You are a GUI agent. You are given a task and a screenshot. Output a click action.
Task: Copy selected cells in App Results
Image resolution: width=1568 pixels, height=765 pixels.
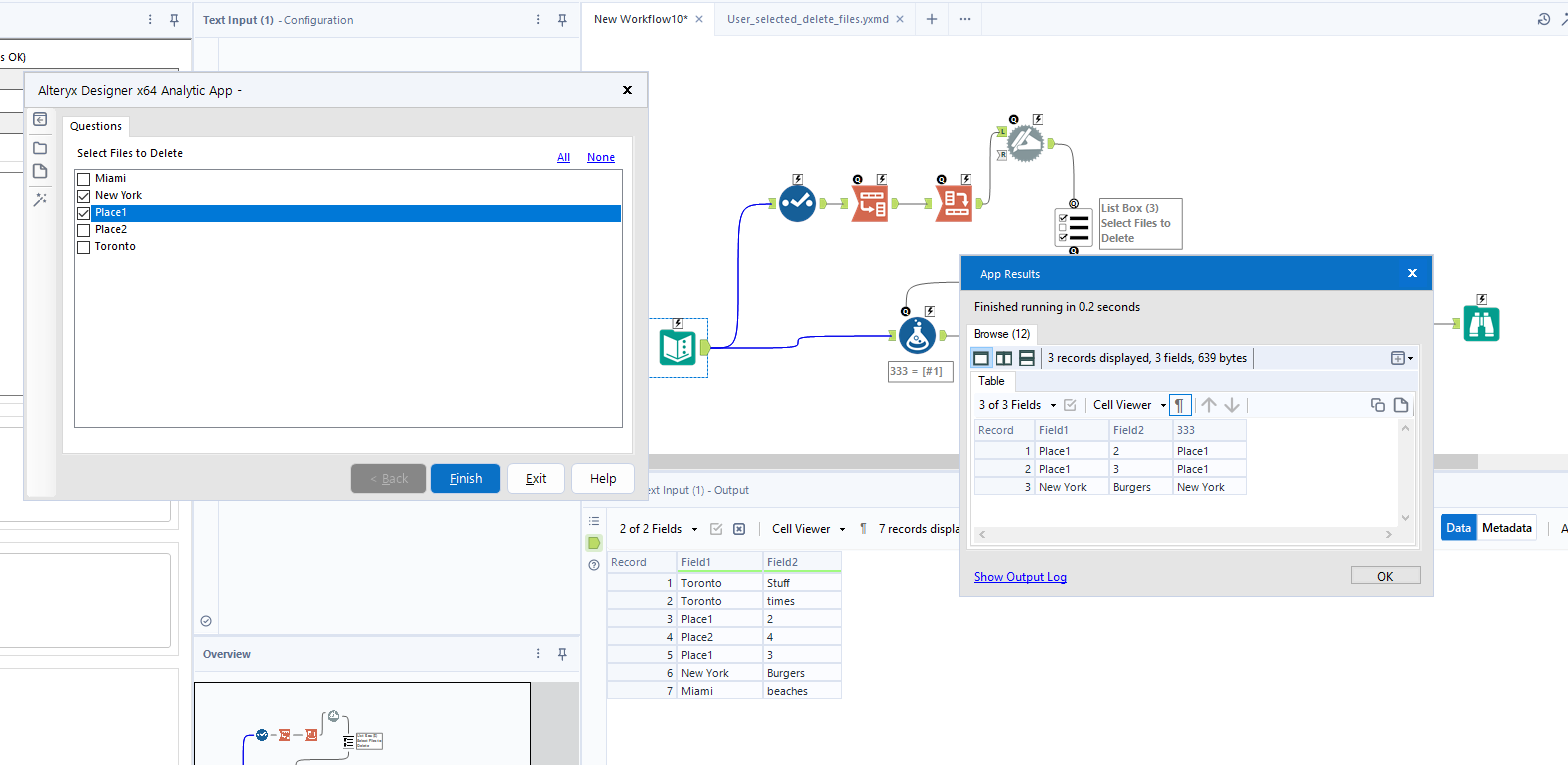[x=1377, y=405]
